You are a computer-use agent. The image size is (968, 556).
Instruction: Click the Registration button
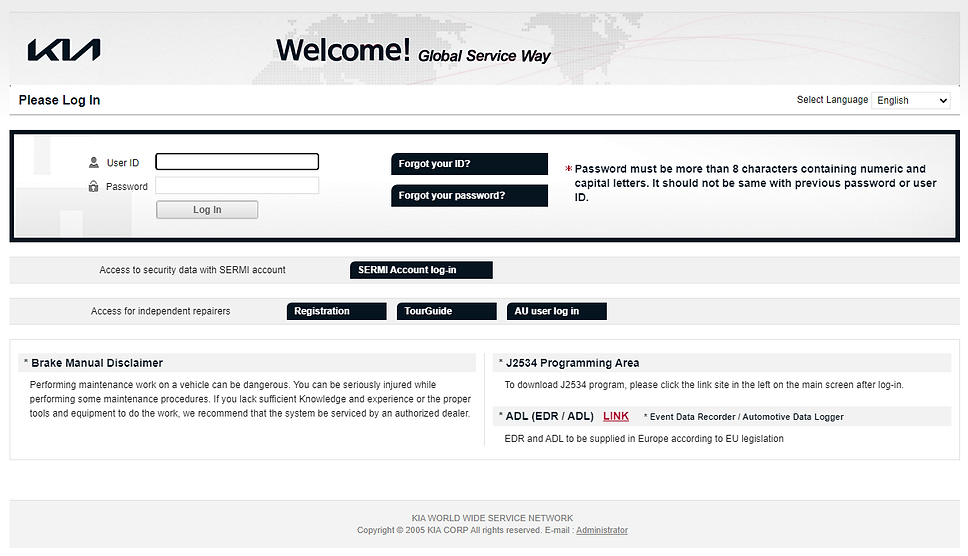click(336, 311)
